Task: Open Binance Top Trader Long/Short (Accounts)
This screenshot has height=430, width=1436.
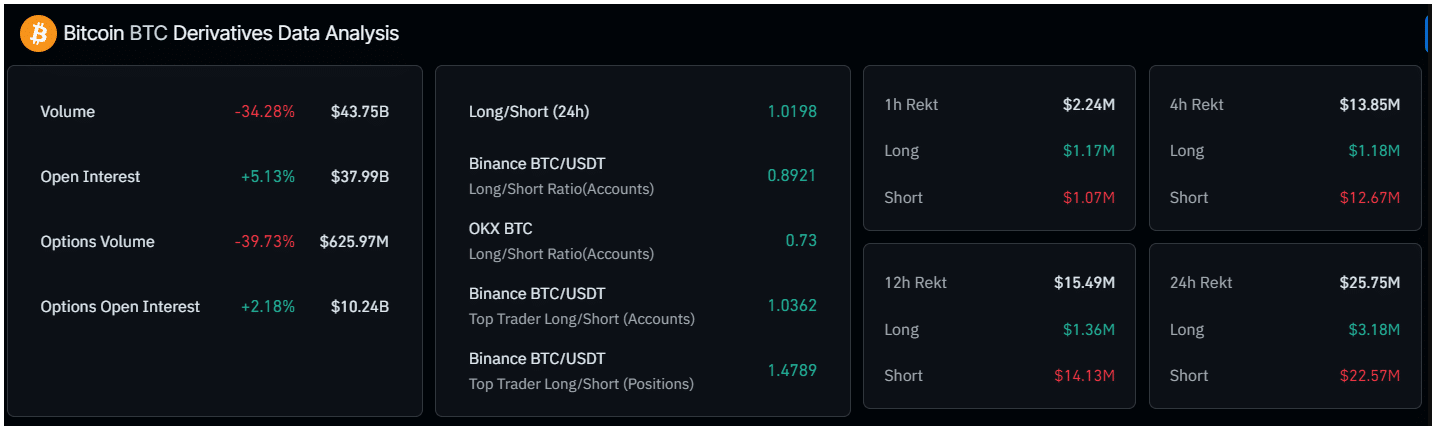Action: pyautogui.click(x=642, y=306)
